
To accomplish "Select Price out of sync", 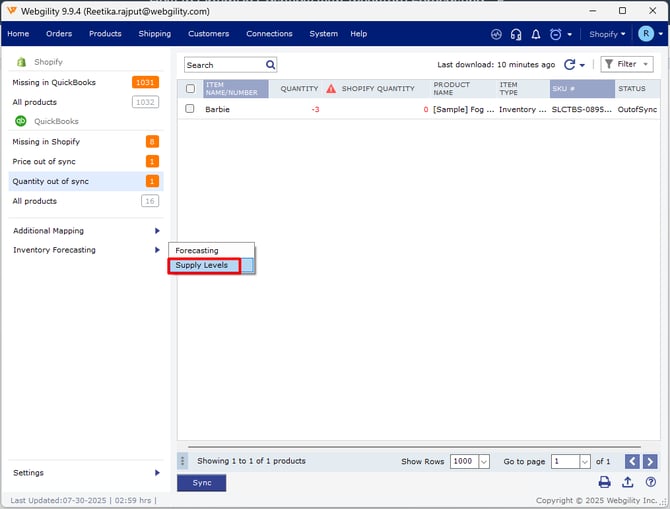I will click(x=44, y=162).
